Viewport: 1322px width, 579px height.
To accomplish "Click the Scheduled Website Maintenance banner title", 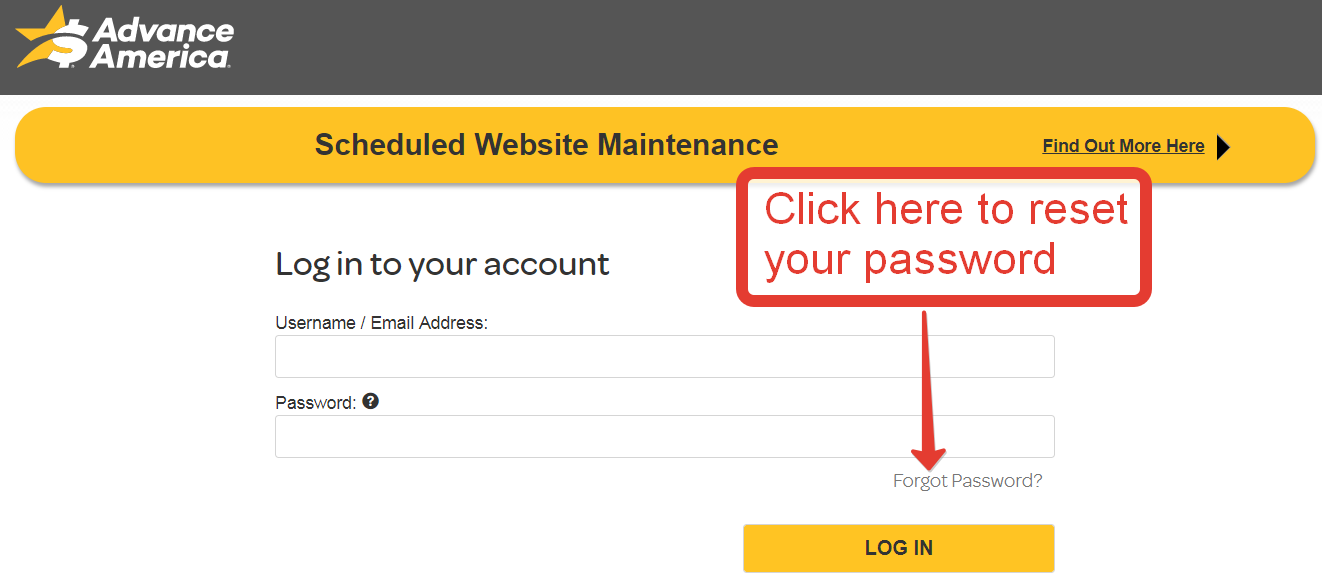I will click(546, 145).
